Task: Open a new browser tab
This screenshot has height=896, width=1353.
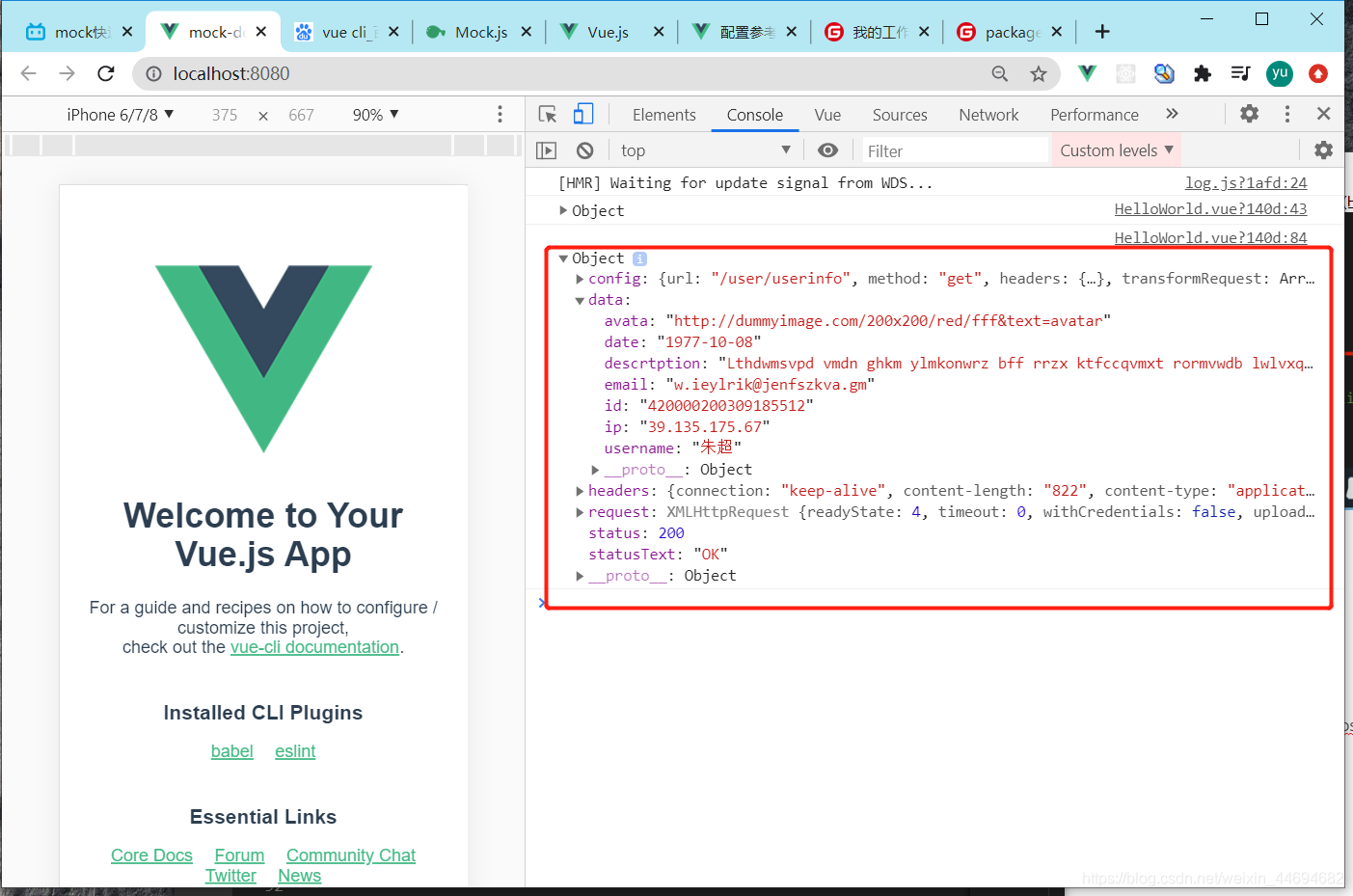Action: 1102,32
